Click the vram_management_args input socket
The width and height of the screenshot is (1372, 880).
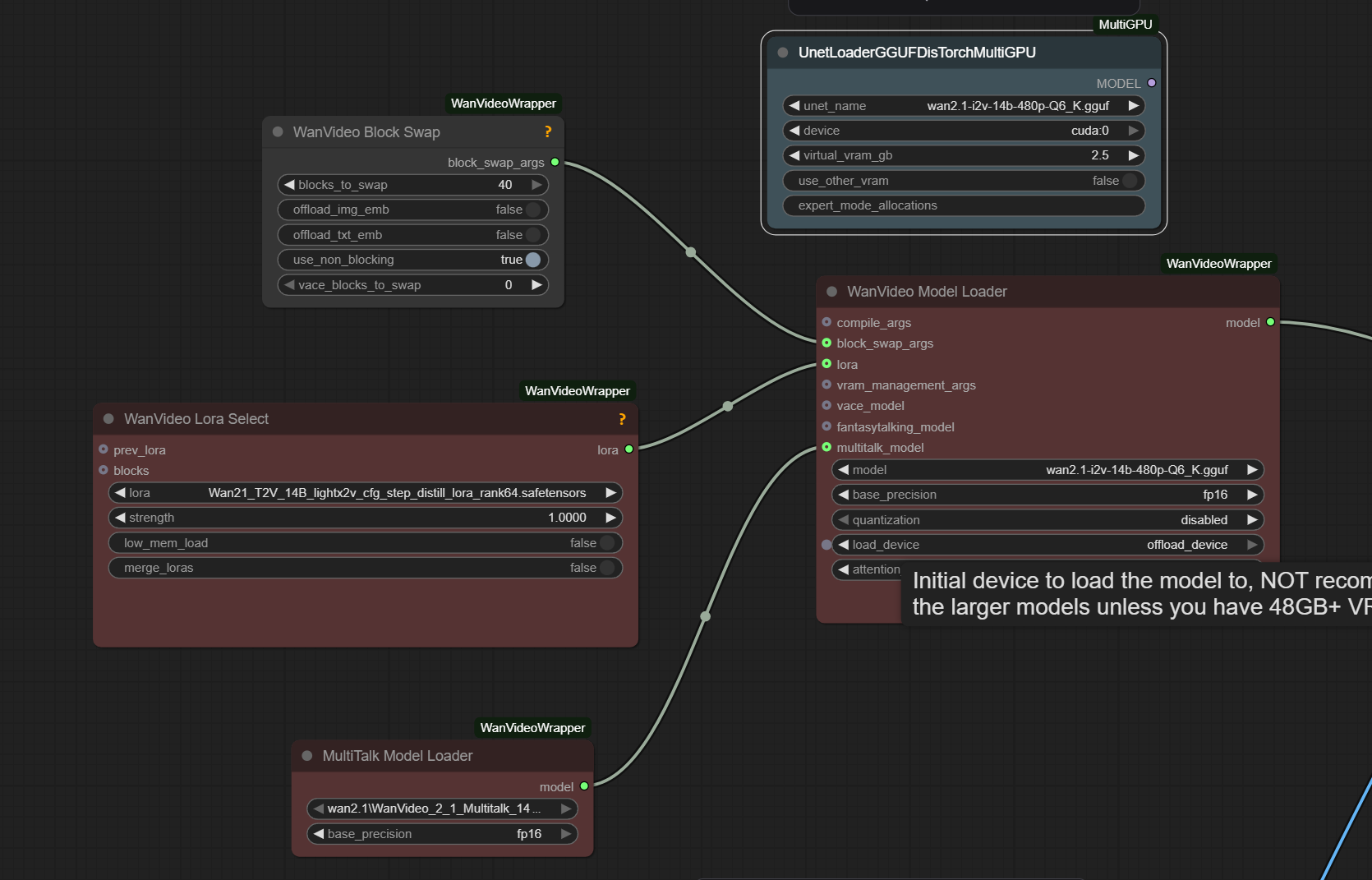[x=826, y=385]
